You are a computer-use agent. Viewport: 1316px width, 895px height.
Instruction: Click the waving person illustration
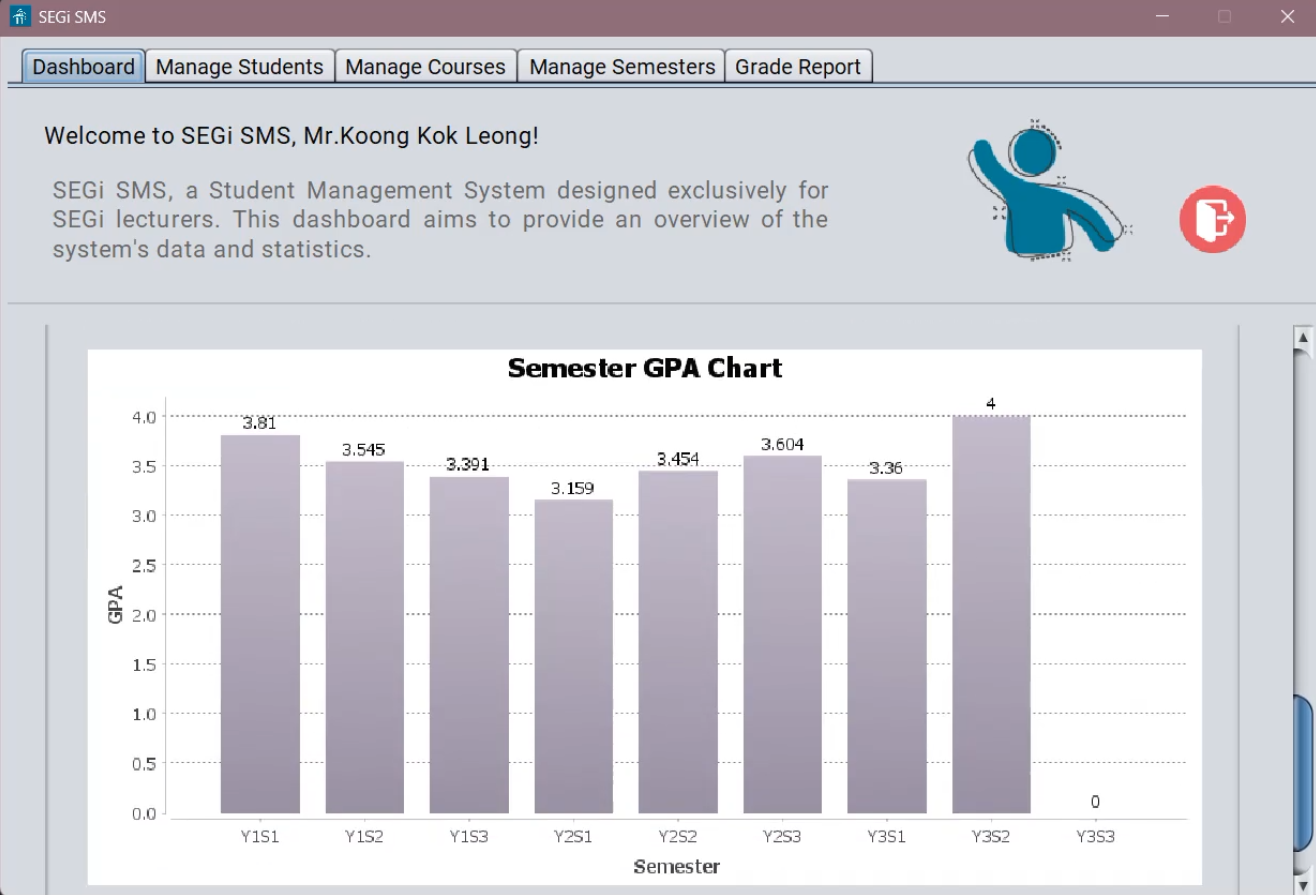point(1040,190)
